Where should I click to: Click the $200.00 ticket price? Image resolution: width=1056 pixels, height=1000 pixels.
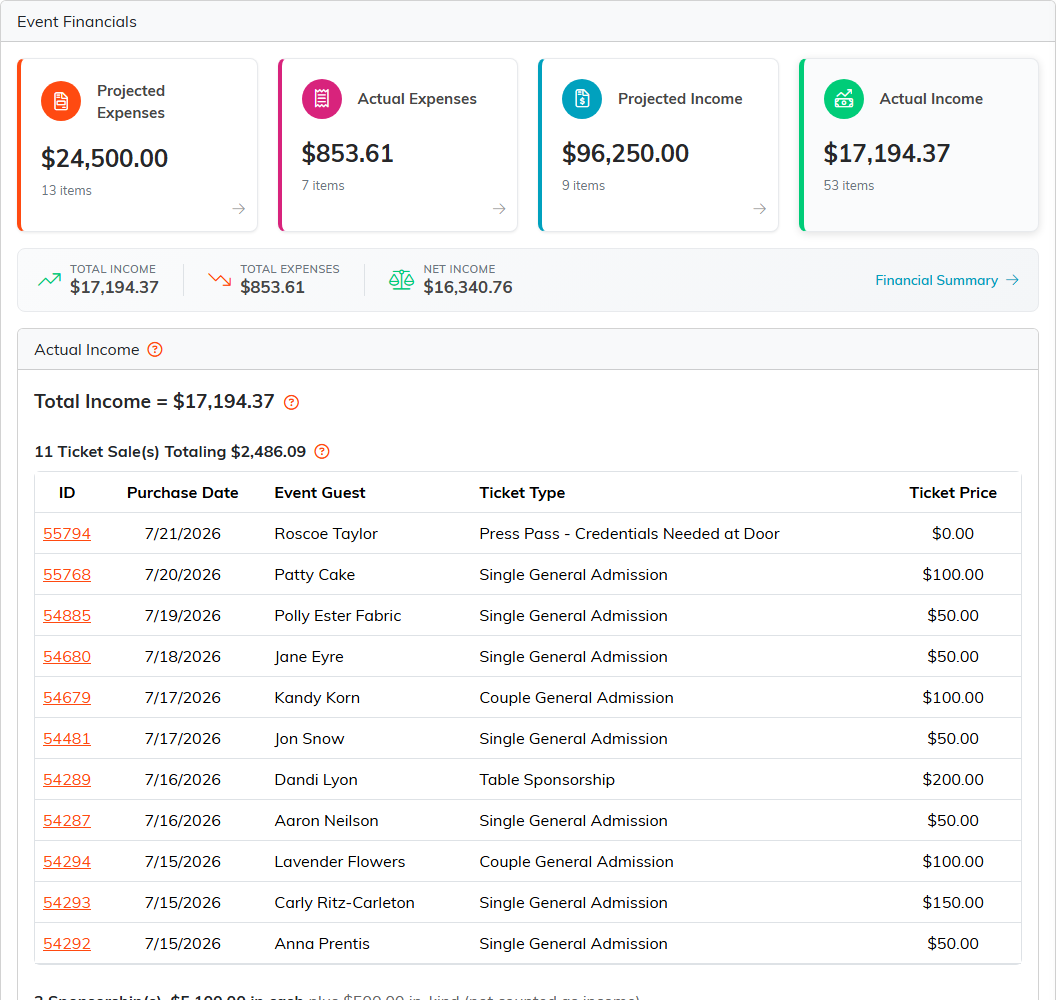[953, 780]
